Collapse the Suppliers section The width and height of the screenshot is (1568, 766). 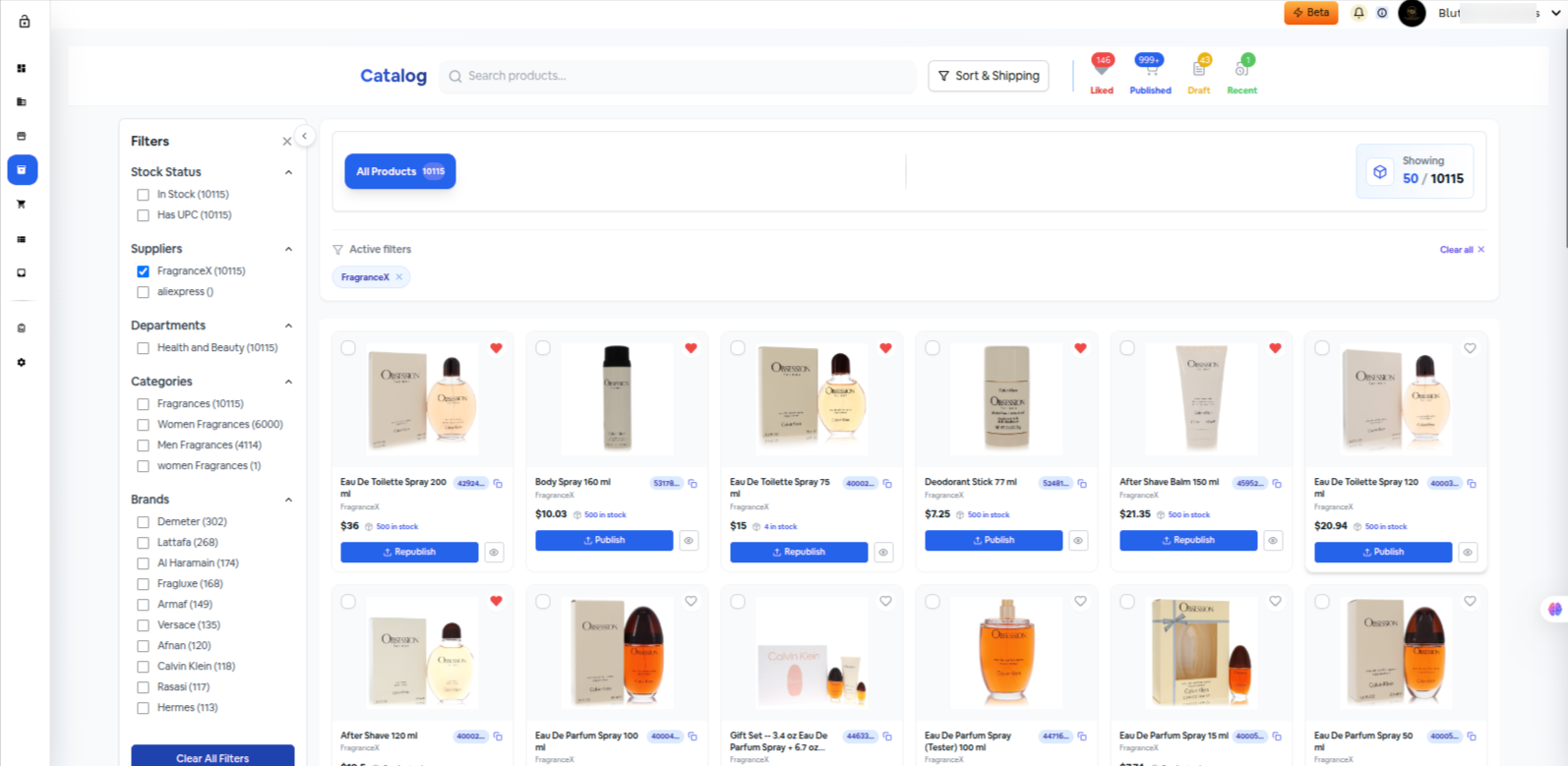point(288,249)
